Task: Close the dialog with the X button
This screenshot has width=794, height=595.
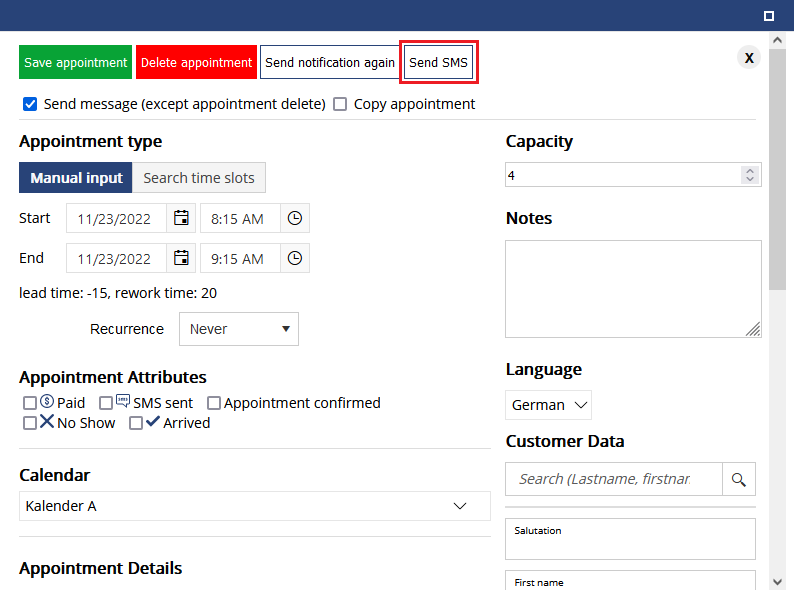Action: click(x=749, y=58)
